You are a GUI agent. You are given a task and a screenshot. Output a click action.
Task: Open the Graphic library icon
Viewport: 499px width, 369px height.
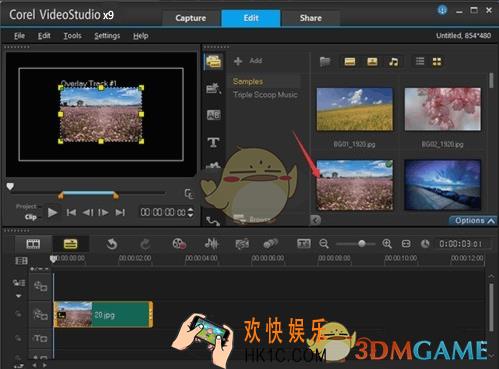coord(214,165)
